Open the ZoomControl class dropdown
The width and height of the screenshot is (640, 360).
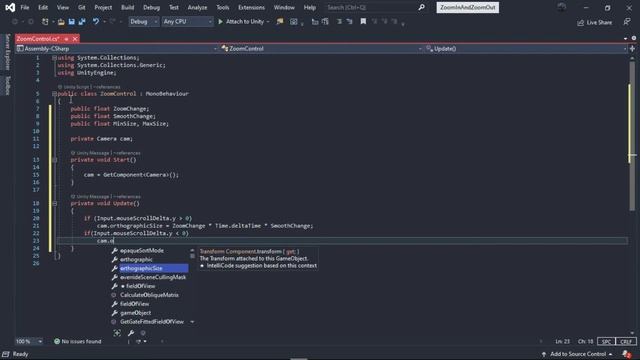(x=322, y=49)
